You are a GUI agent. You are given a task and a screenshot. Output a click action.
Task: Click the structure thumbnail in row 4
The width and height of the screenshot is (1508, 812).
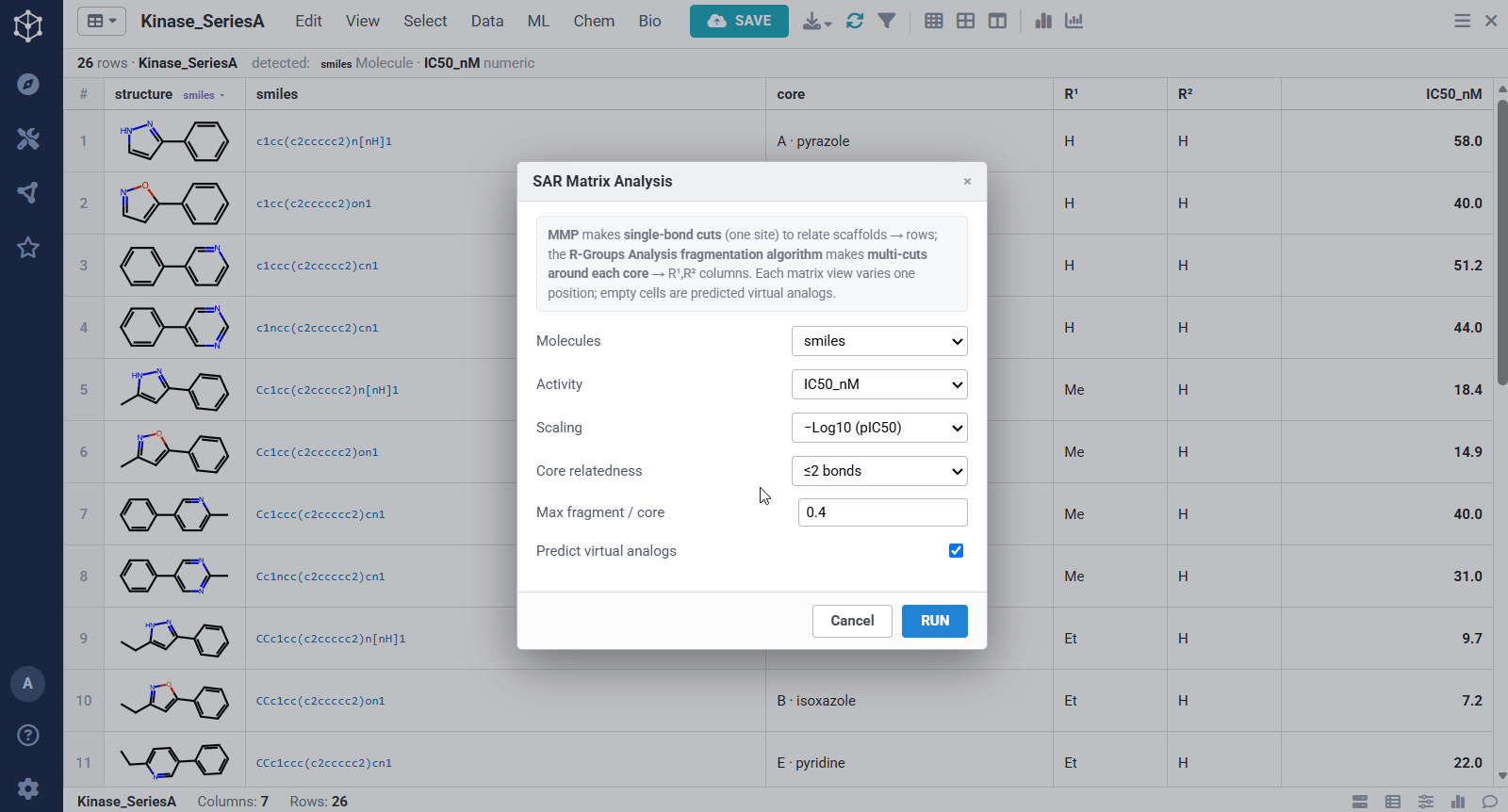tap(174, 328)
